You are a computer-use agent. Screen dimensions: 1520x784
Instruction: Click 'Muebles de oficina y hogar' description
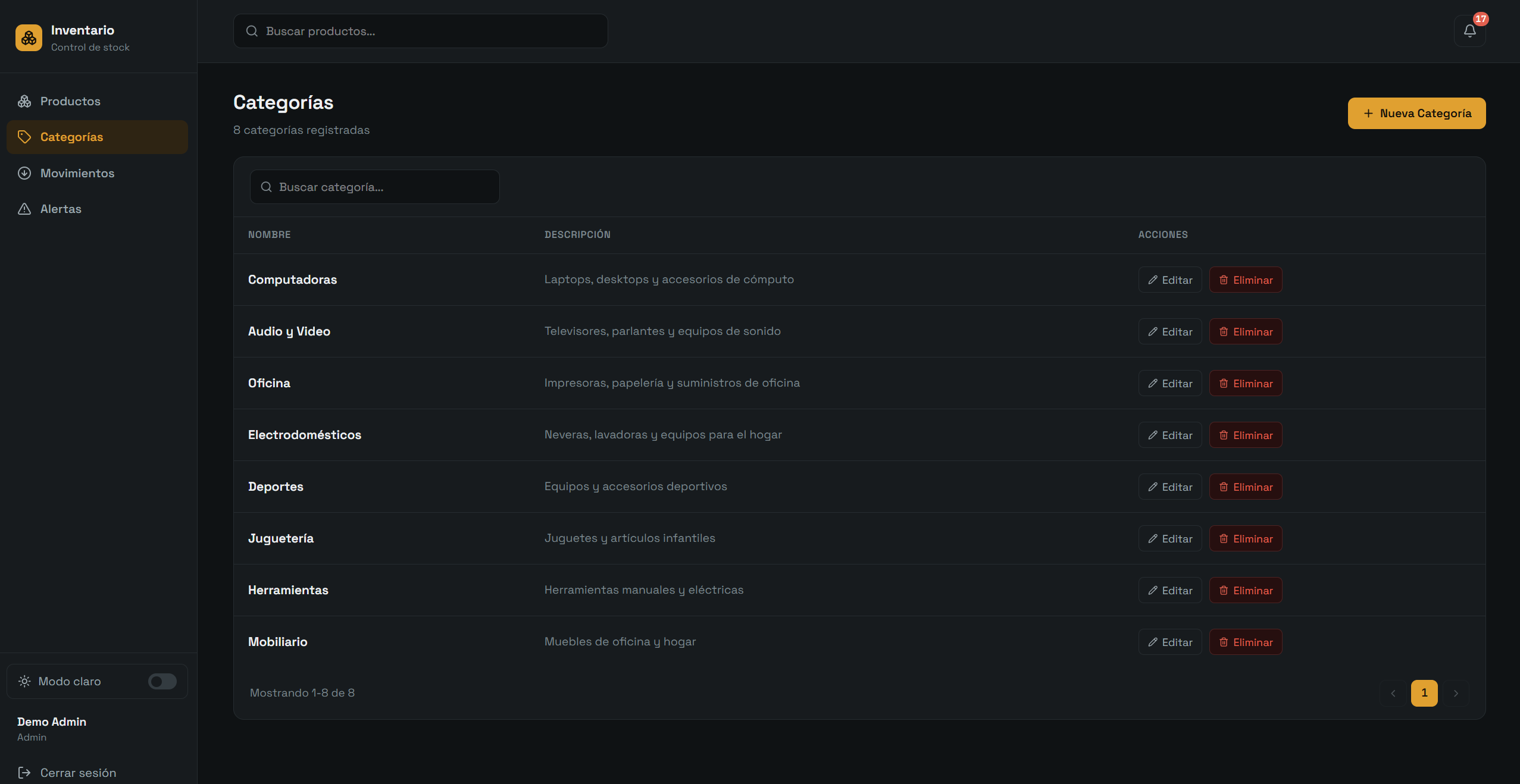pyautogui.click(x=620, y=641)
